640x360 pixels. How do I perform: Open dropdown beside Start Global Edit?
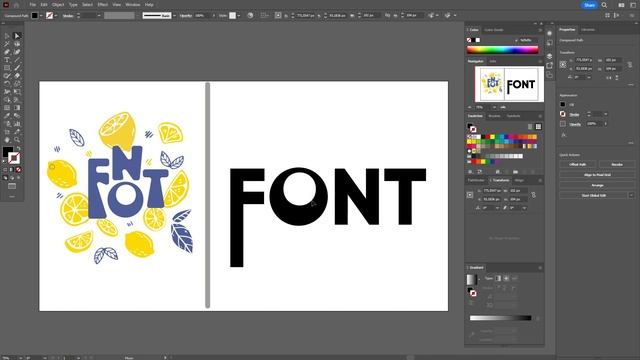tap(631, 196)
